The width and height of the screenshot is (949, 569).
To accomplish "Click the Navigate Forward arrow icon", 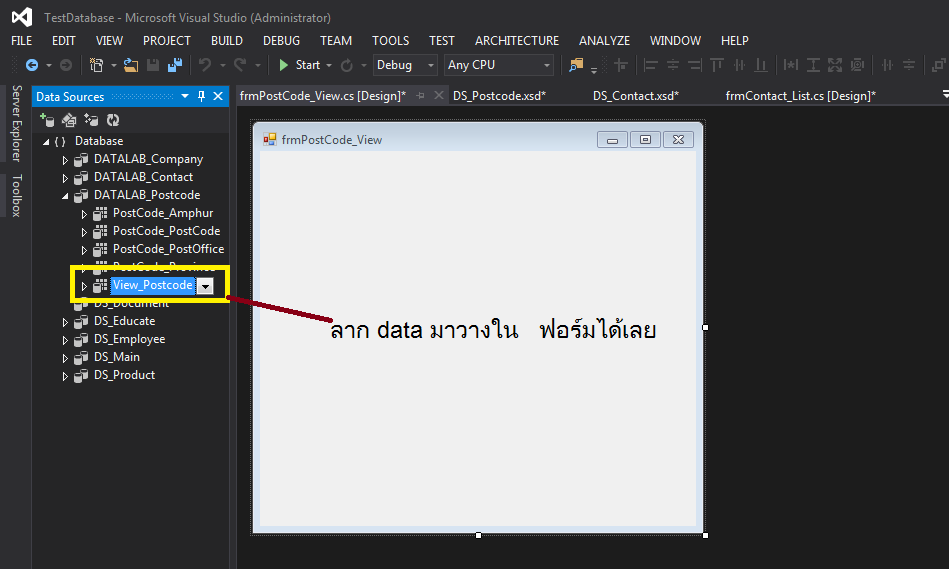I will point(66,65).
